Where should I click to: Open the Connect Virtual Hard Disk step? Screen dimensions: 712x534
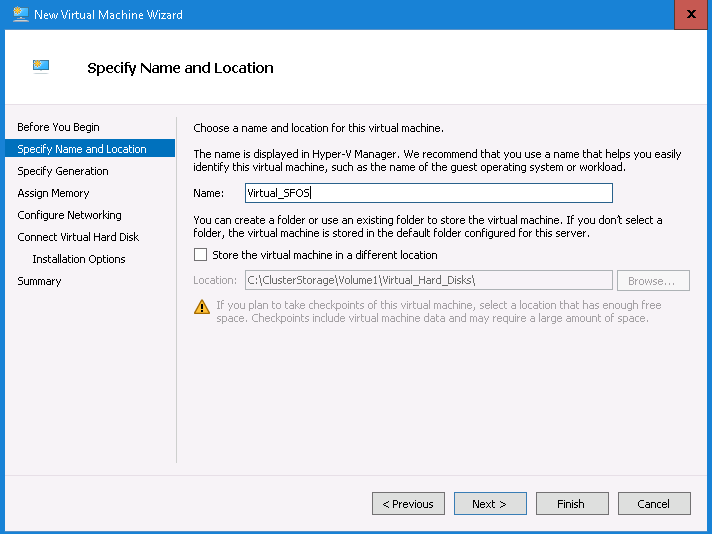click(78, 237)
